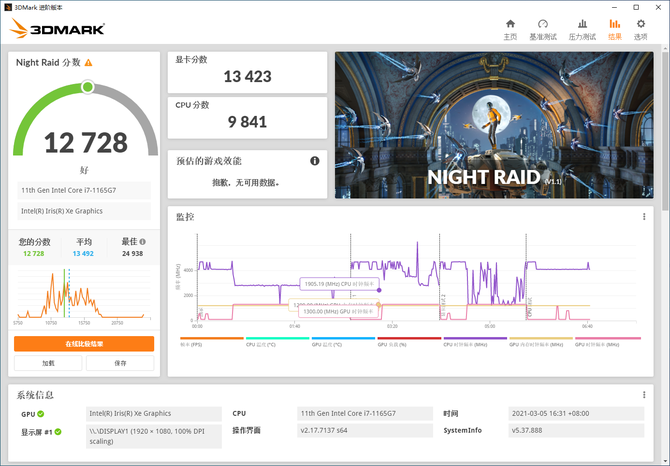Open the three-dot menu of monitoring panel

(644, 217)
